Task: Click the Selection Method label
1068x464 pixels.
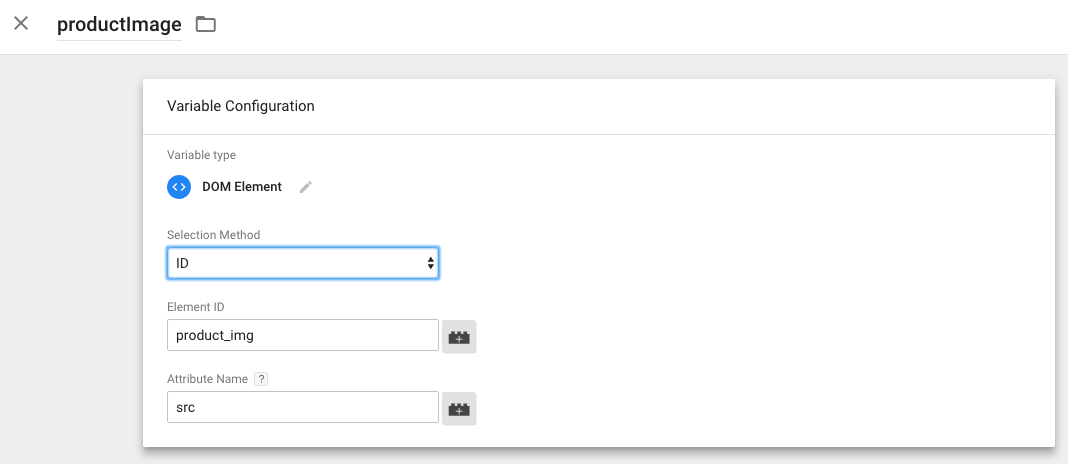Action: pyautogui.click(x=213, y=235)
